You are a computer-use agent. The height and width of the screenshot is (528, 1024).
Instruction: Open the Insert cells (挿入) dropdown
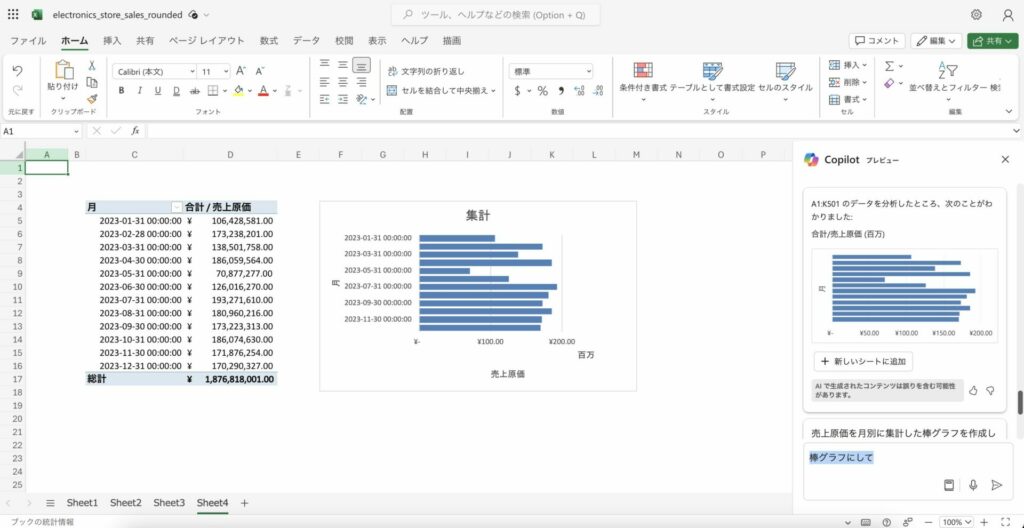[848, 65]
